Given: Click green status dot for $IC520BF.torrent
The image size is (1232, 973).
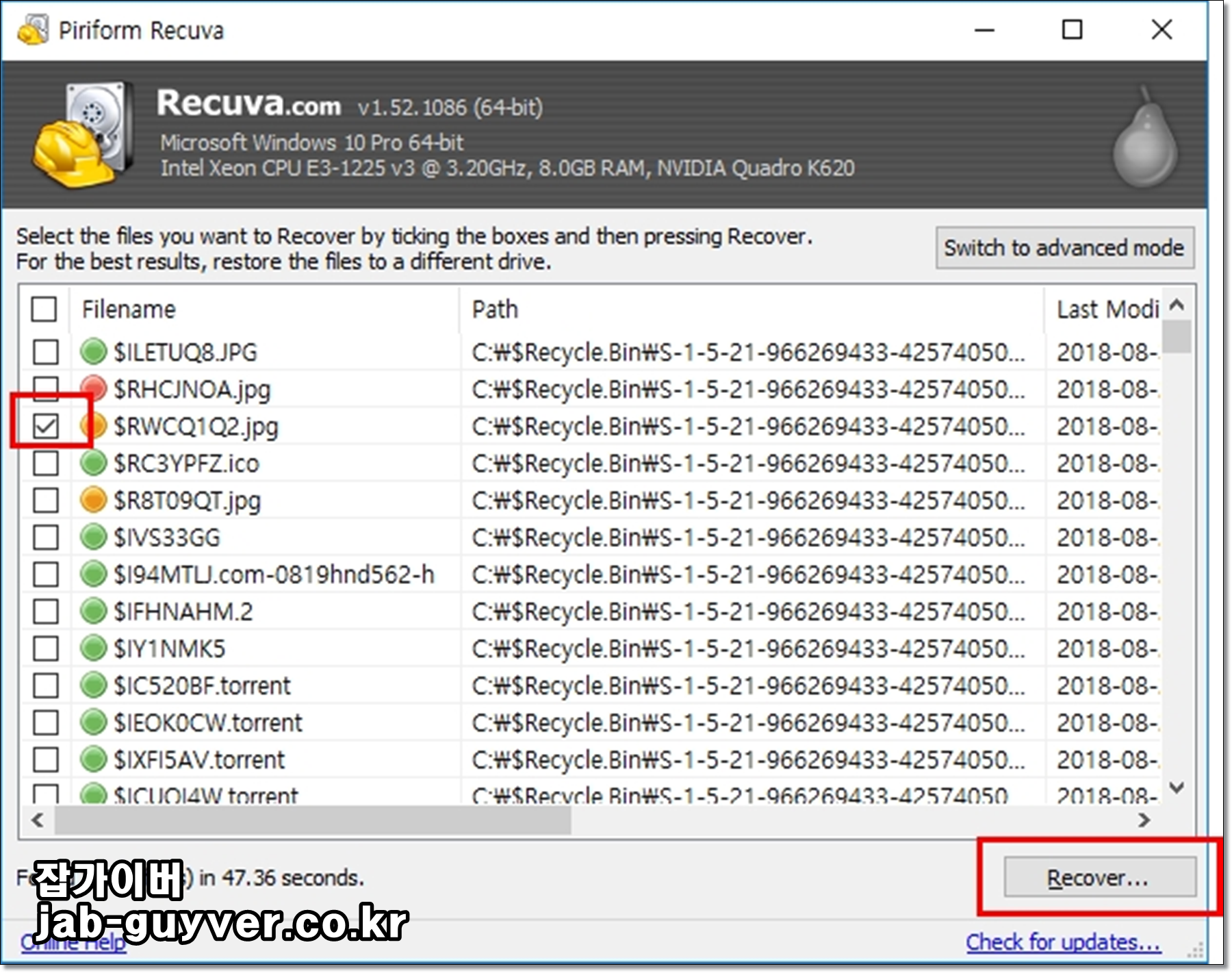Looking at the screenshot, I should [93, 685].
